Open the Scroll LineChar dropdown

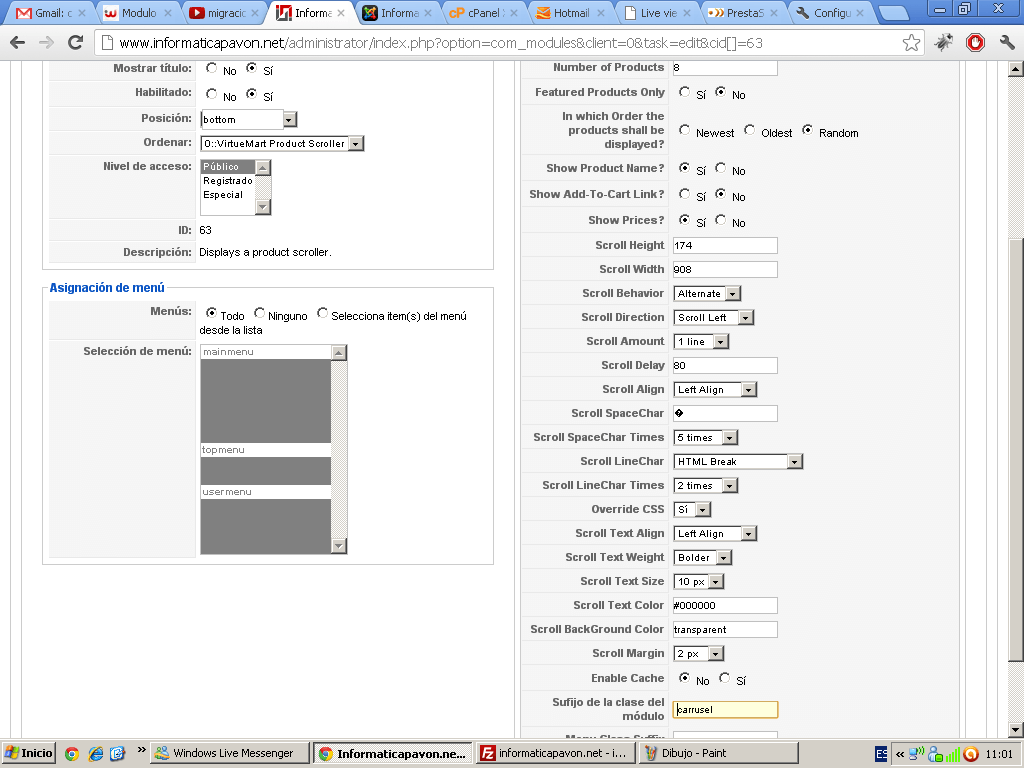coord(738,462)
